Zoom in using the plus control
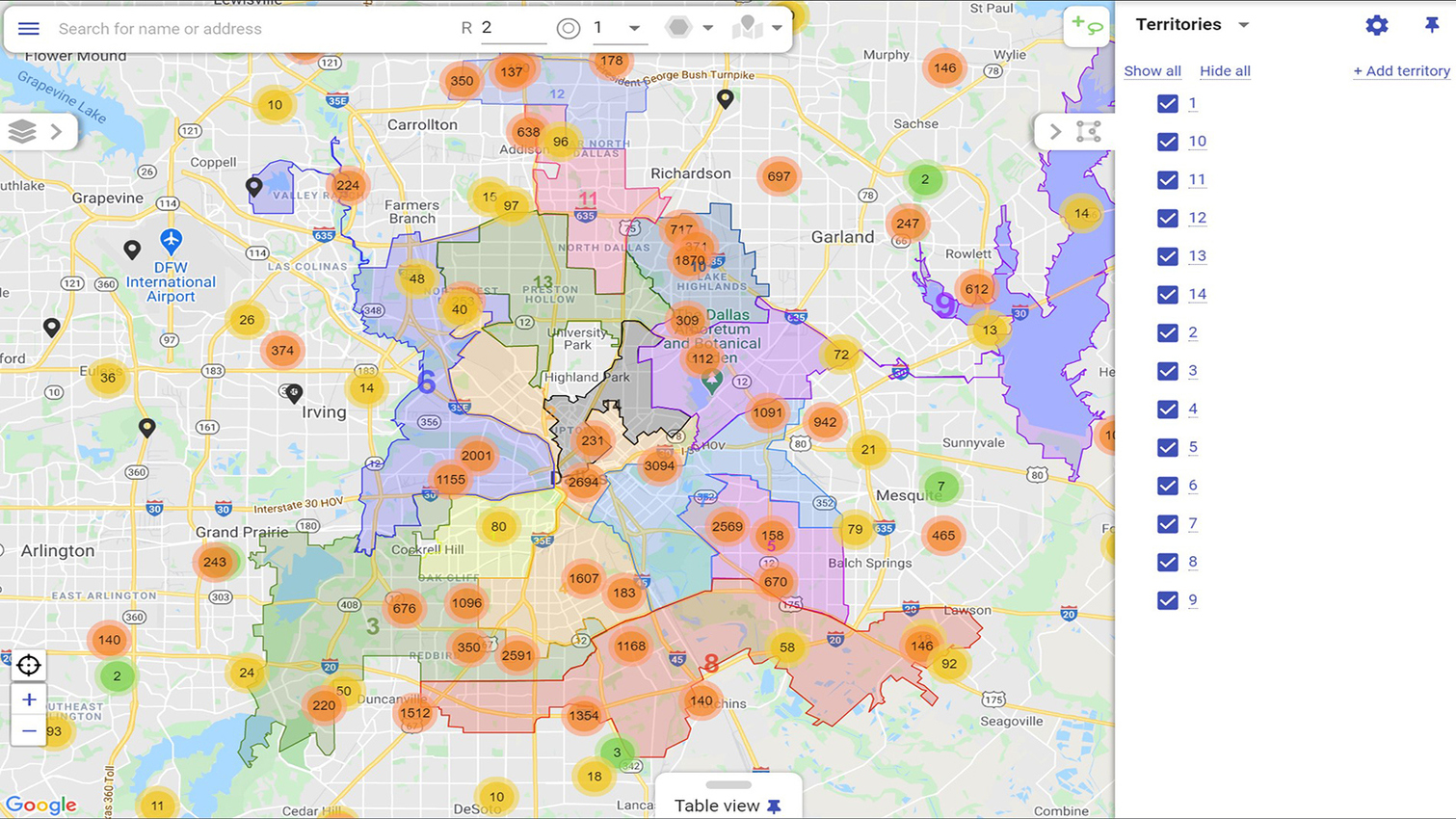The image size is (1456, 819). (x=28, y=700)
